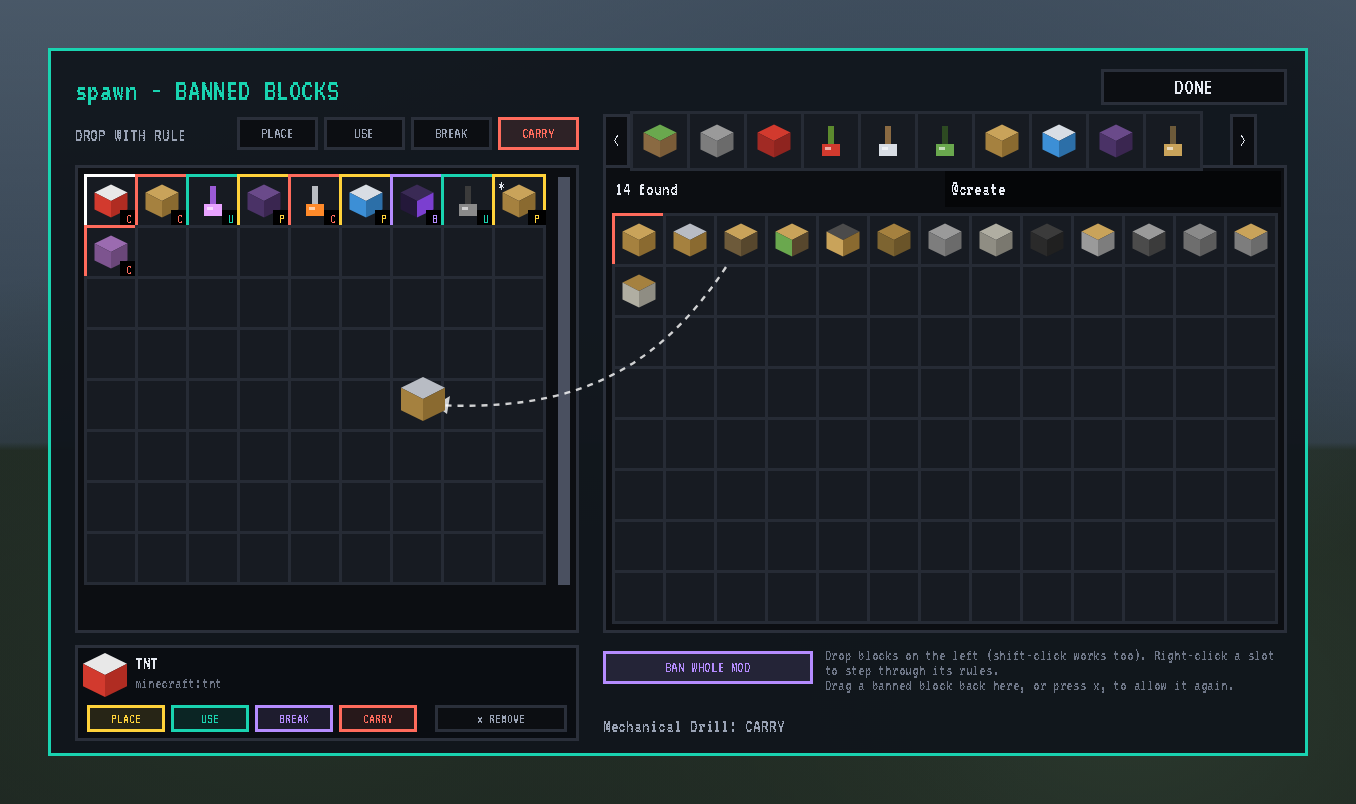Select the starred tan banned block
The height and width of the screenshot is (804, 1356).
pos(518,200)
